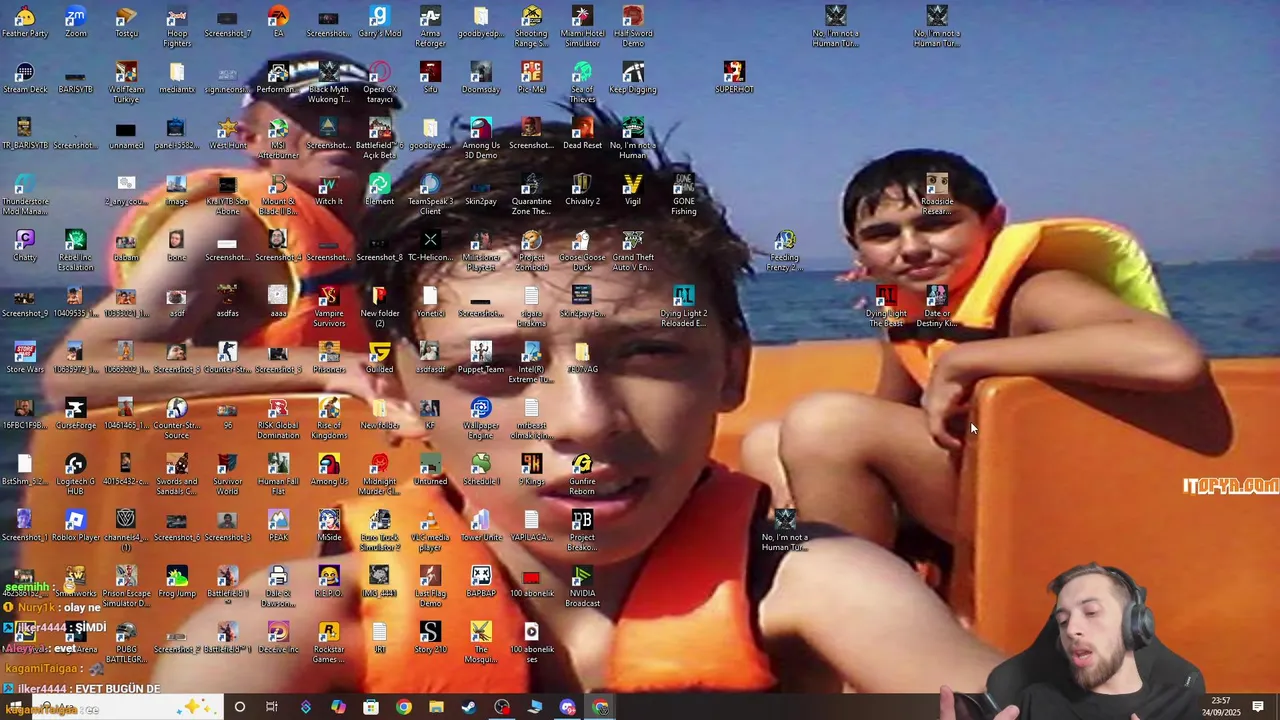Click the Midnight Murder Club icon
This screenshot has height=720, width=1280.
[x=379, y=474]
